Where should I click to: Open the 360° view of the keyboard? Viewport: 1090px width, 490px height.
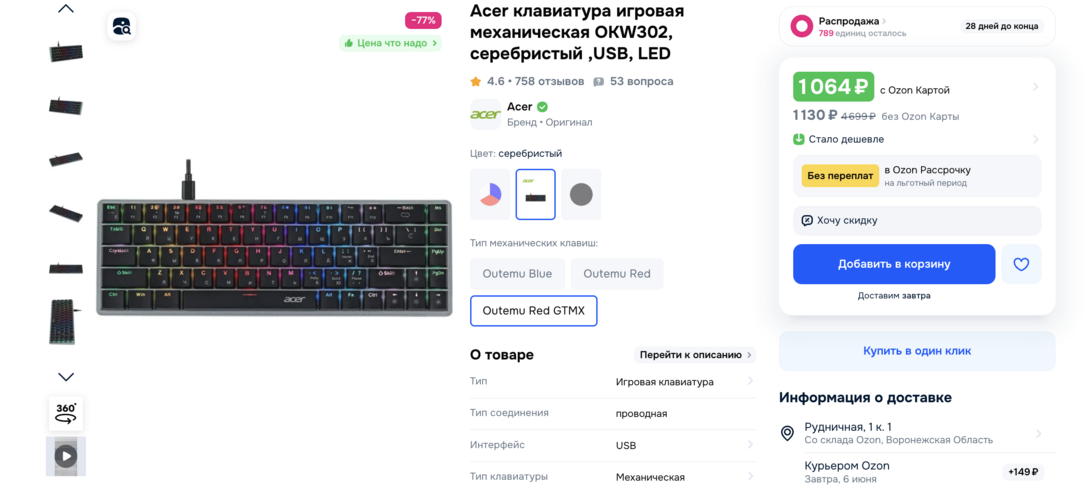(66, 414)
